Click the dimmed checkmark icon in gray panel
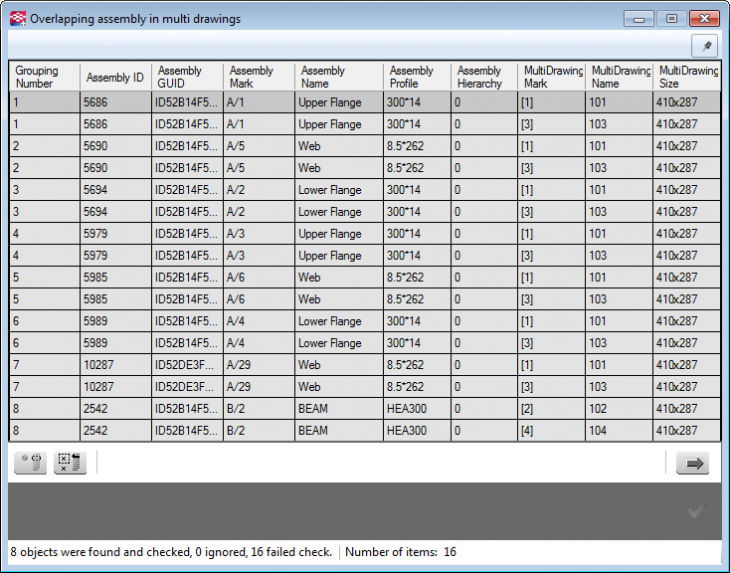Image resolution: width=730 pixels, height=573 pixels. (696, 511)
